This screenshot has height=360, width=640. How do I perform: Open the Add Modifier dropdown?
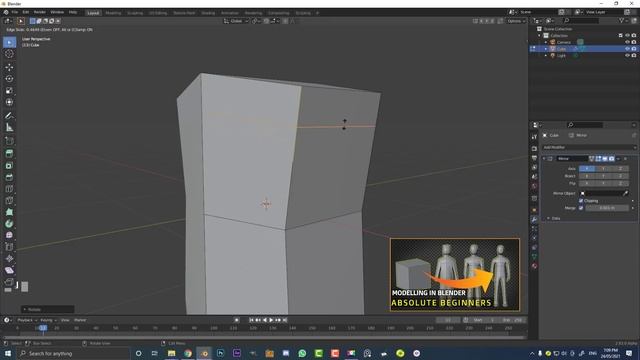tap(589, 147)
